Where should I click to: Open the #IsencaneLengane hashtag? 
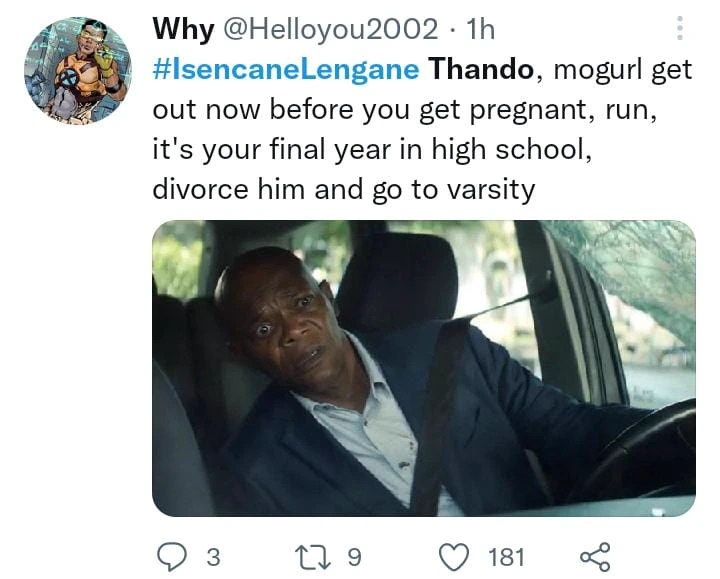click(286, 70)
